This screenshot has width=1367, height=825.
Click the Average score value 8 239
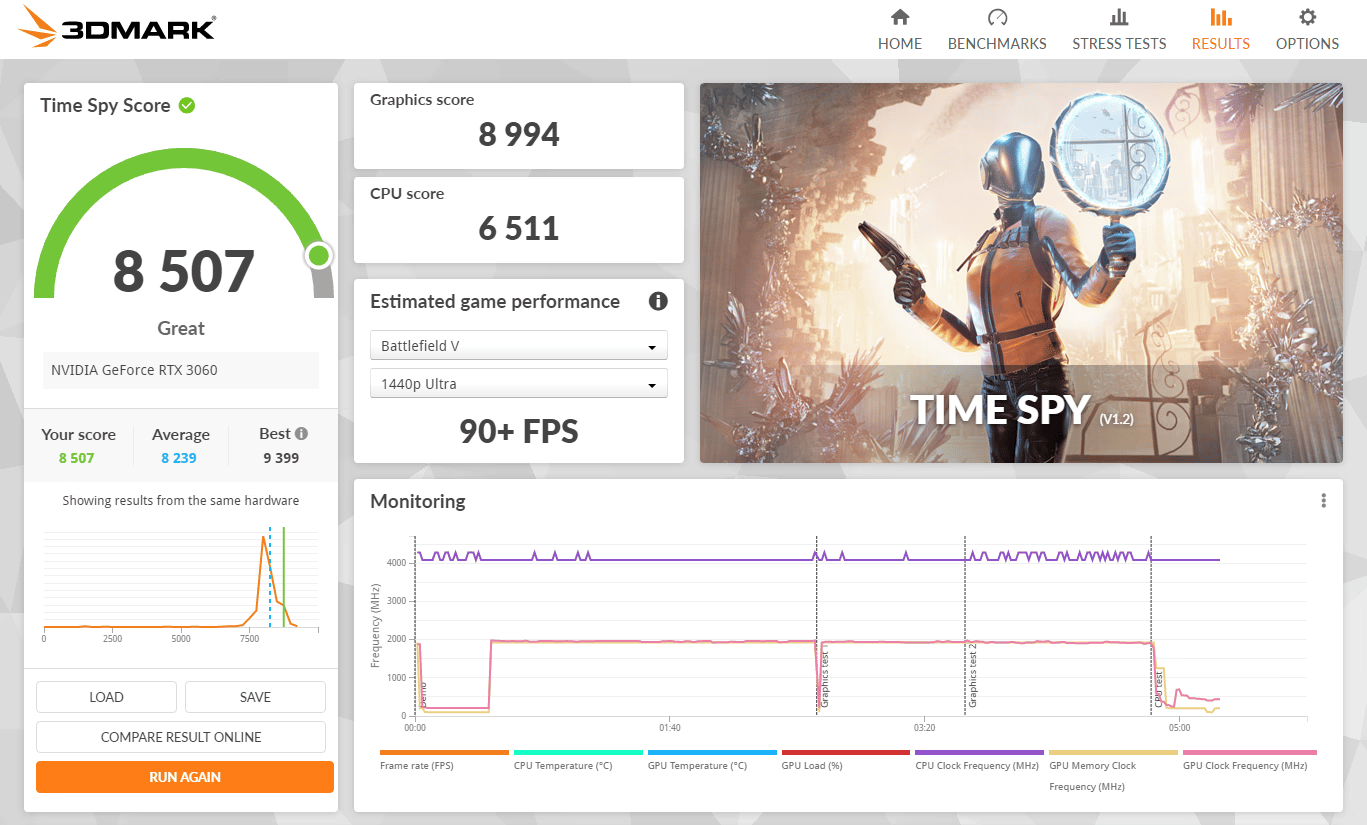(x=179, y=458)
